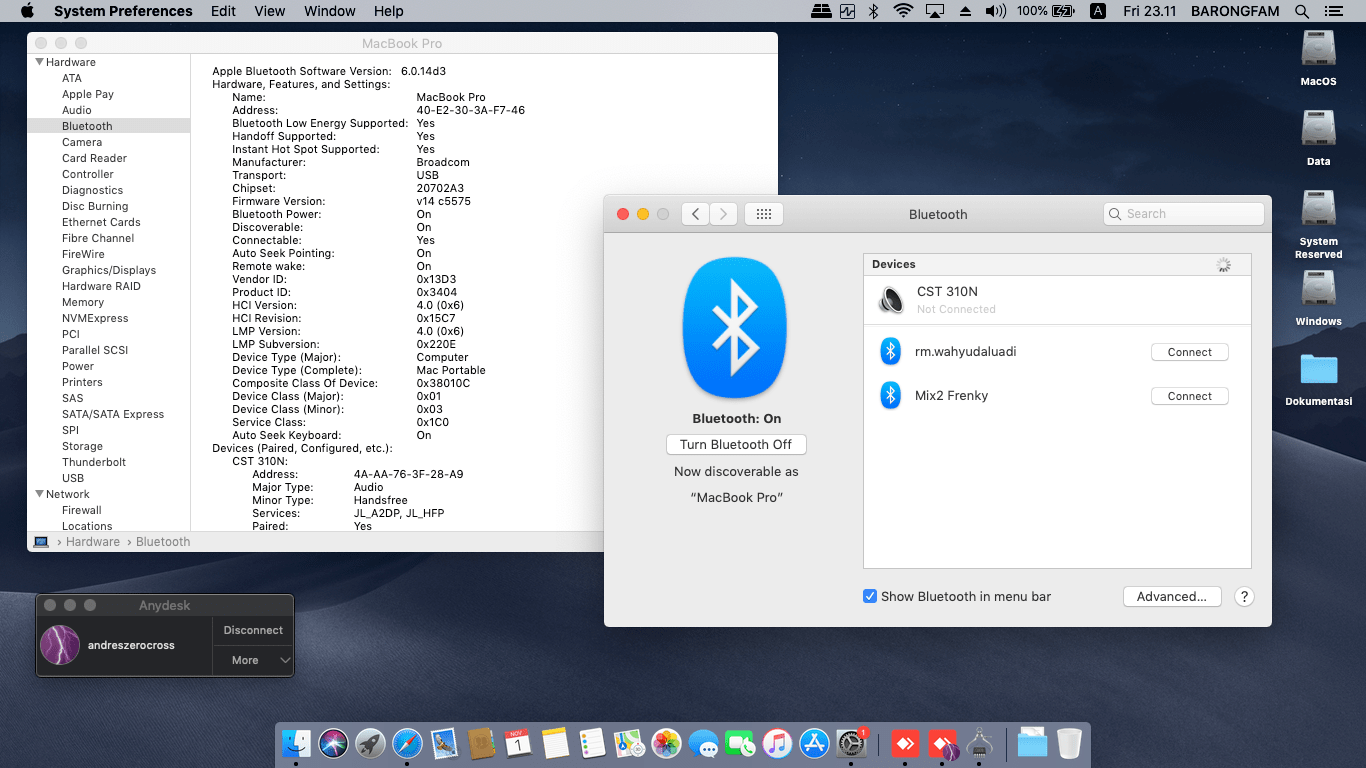Open Spotlight search magnifier in menu bar
Viewport: 1366px width, 768px height.
[x=1302, y=11]
